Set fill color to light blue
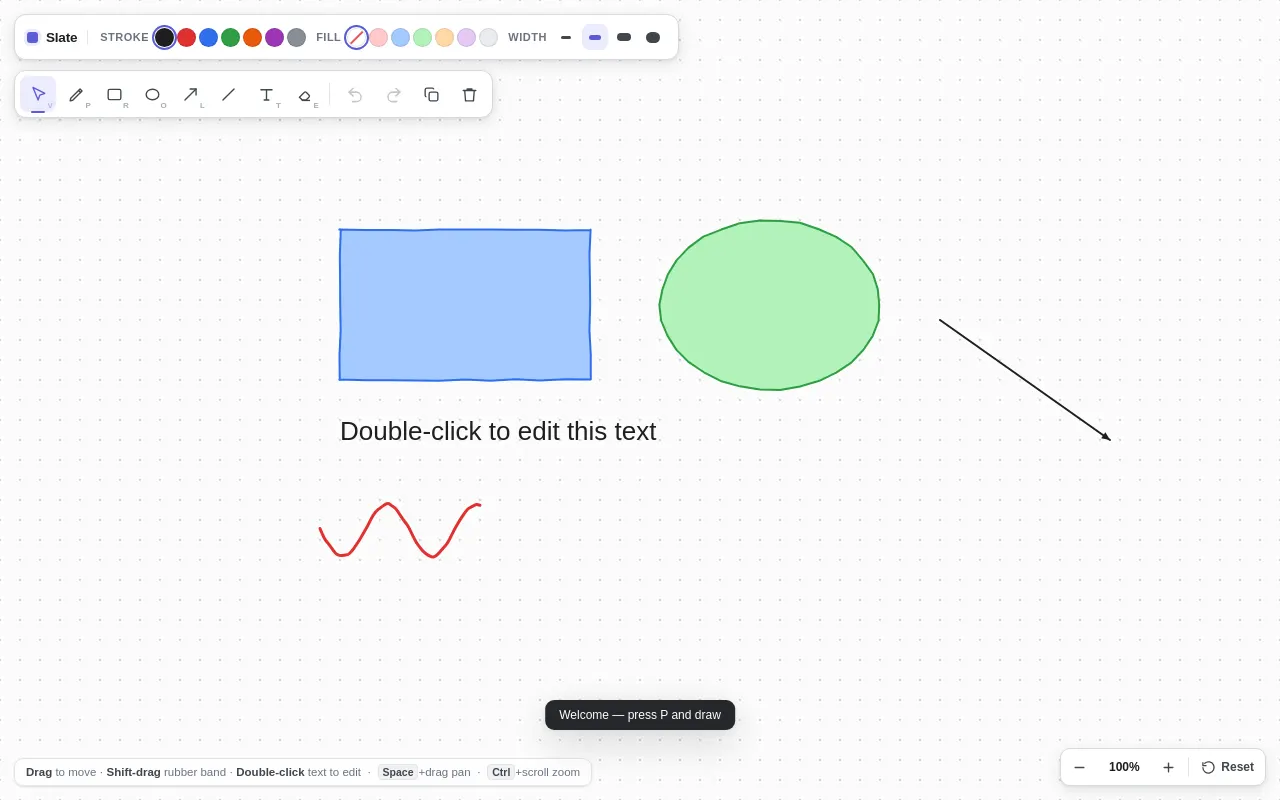The height and width of the screenshot is (800, 1280). [400, 37]
